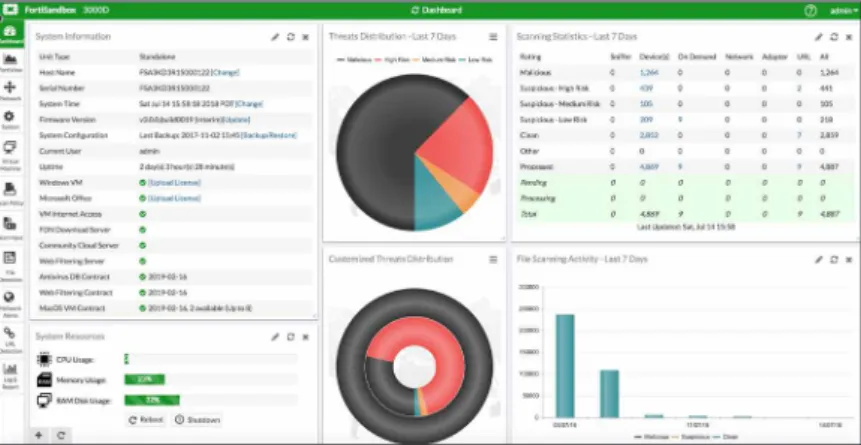Refresh the File Scanning Activity widget
The height and width of the screenshot is (445, 861).
point(834,259)
